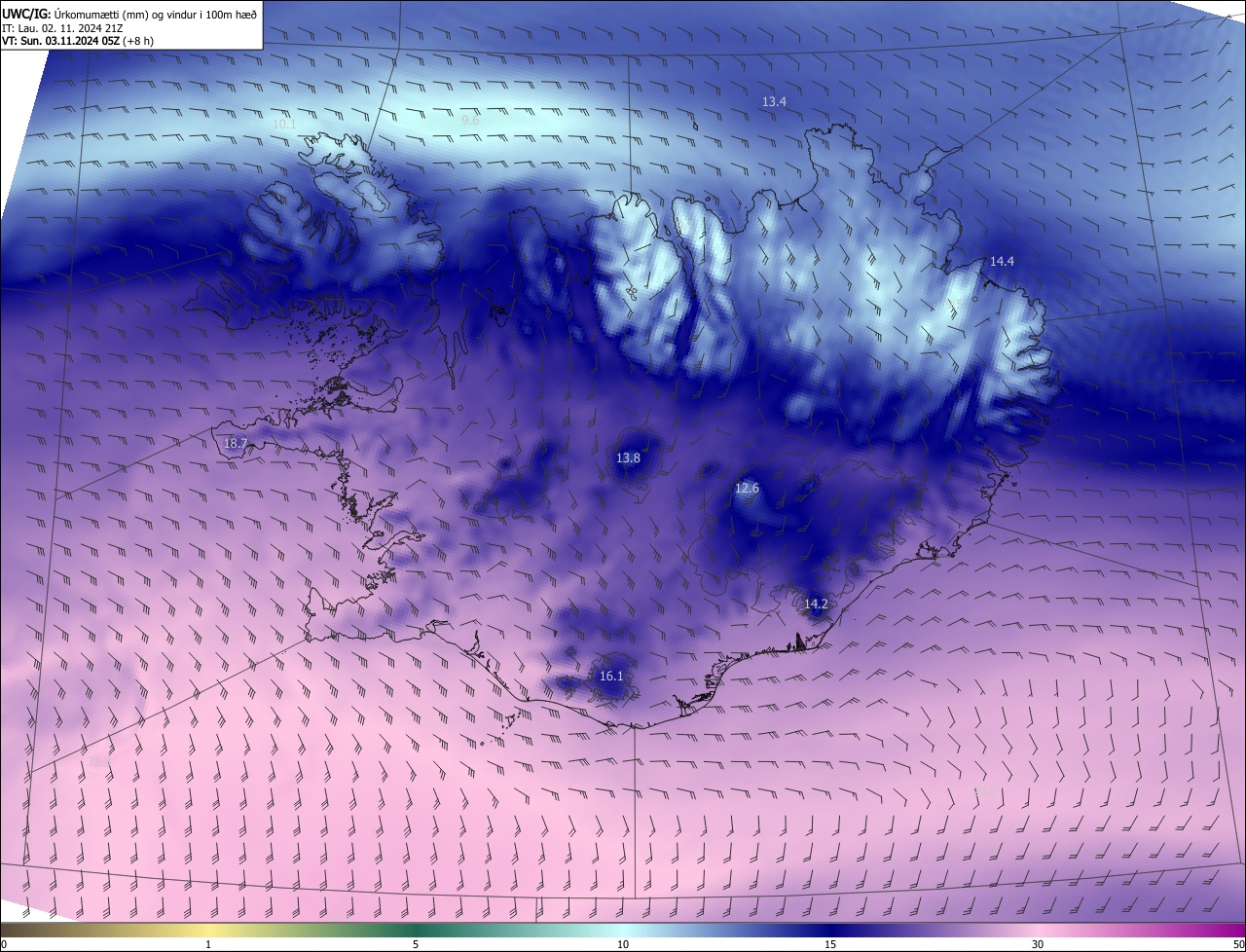Image resolution: width=1246 pixels, height=952 pixels.
Task: Click the 14.4 value label on the east coast
Action: click(x=1002, y=261)
